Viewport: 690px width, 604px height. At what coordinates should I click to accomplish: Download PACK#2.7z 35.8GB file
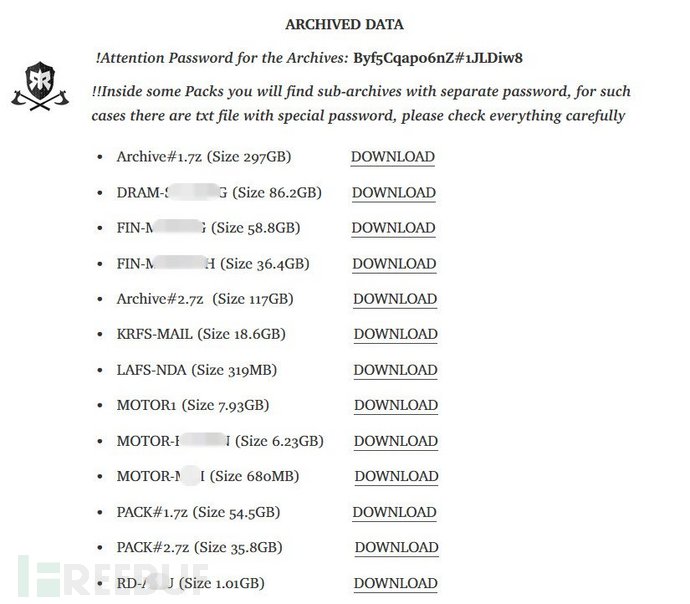[396, 548]
